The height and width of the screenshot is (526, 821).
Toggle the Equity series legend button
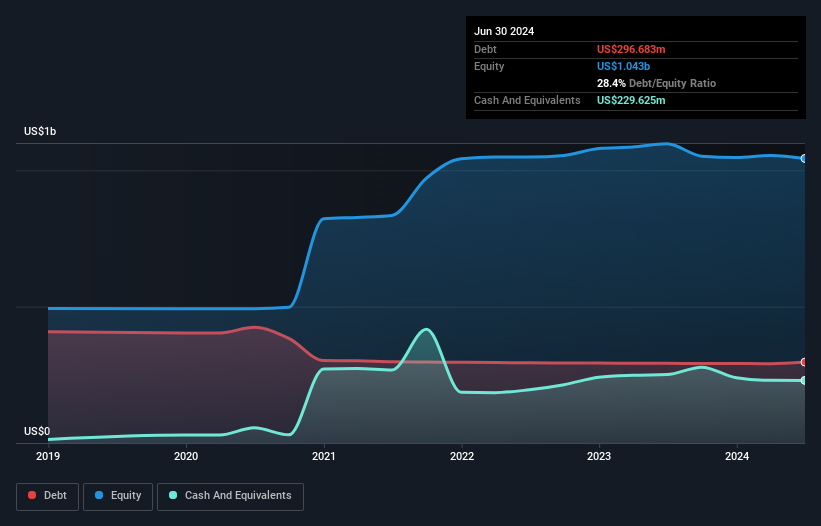click(118, 496)
